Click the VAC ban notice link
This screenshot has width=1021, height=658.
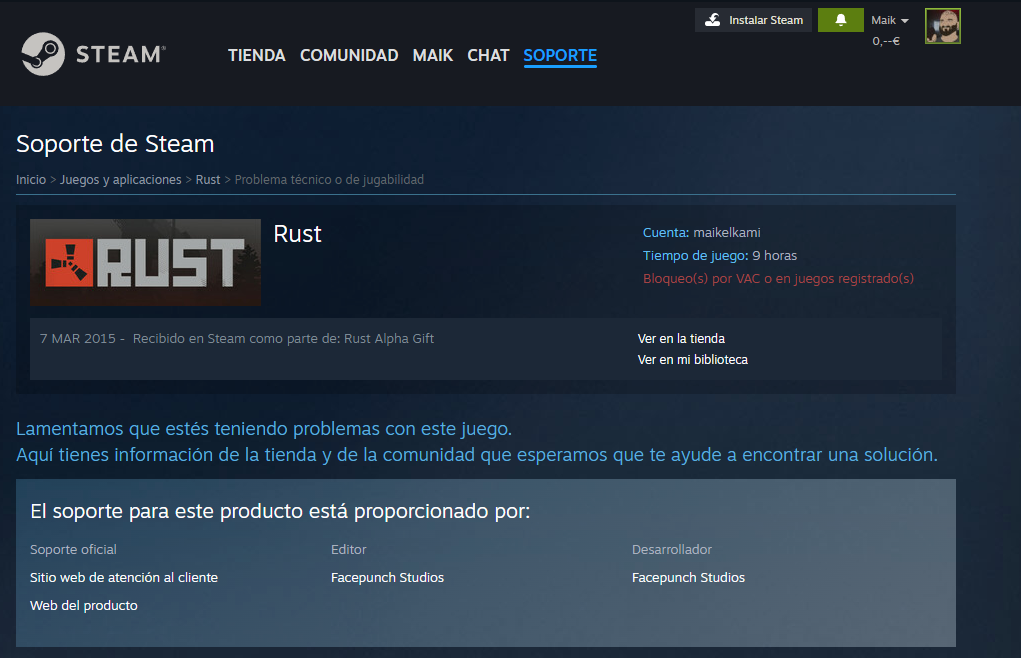click(778, 279)
